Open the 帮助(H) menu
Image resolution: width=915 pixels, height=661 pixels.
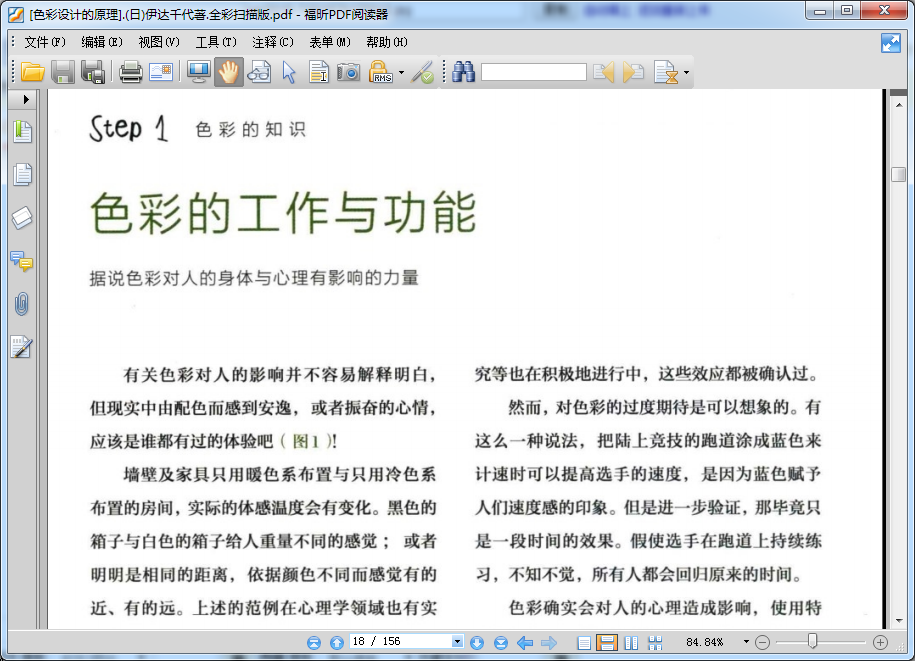pyautogui.click(x=387, y=42)
